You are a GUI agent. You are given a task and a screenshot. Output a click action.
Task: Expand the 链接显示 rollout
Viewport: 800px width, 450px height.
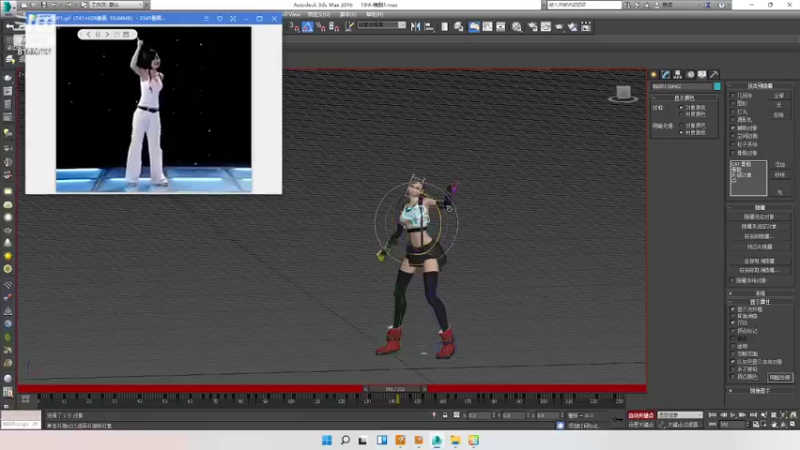(x=760, y=391)
